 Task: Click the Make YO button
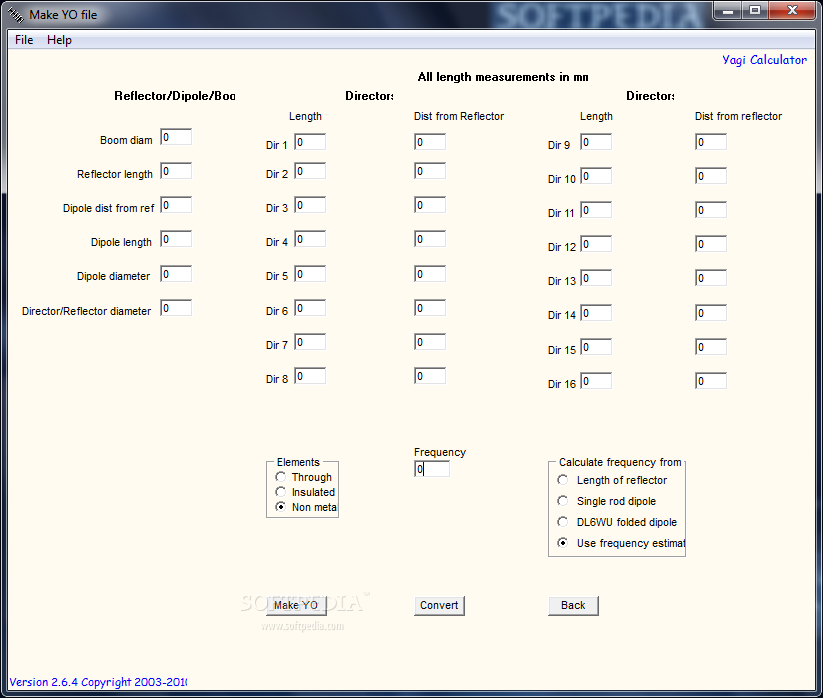point(296,605)
